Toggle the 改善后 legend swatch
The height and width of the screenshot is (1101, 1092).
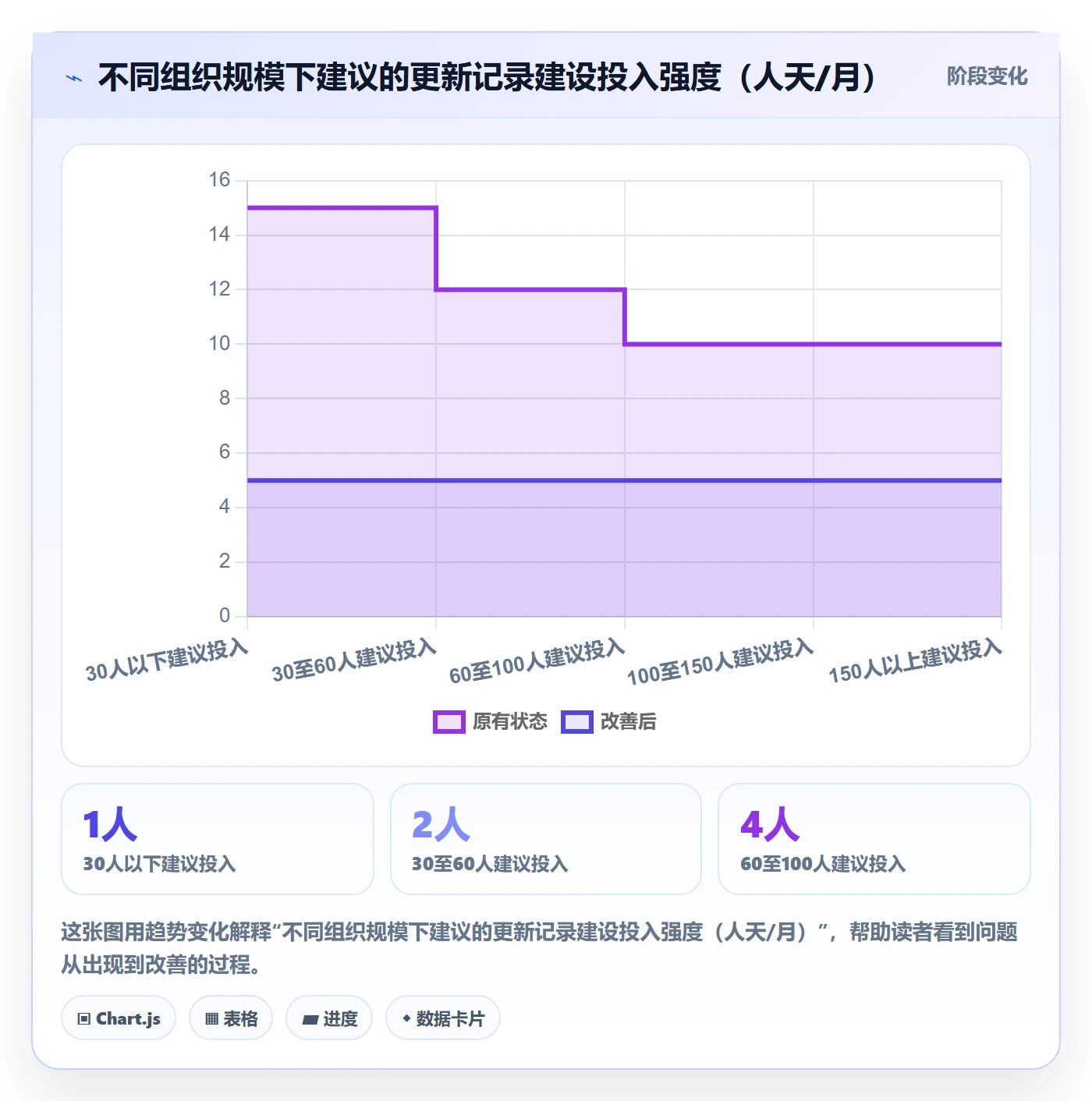tap(577, 722)
